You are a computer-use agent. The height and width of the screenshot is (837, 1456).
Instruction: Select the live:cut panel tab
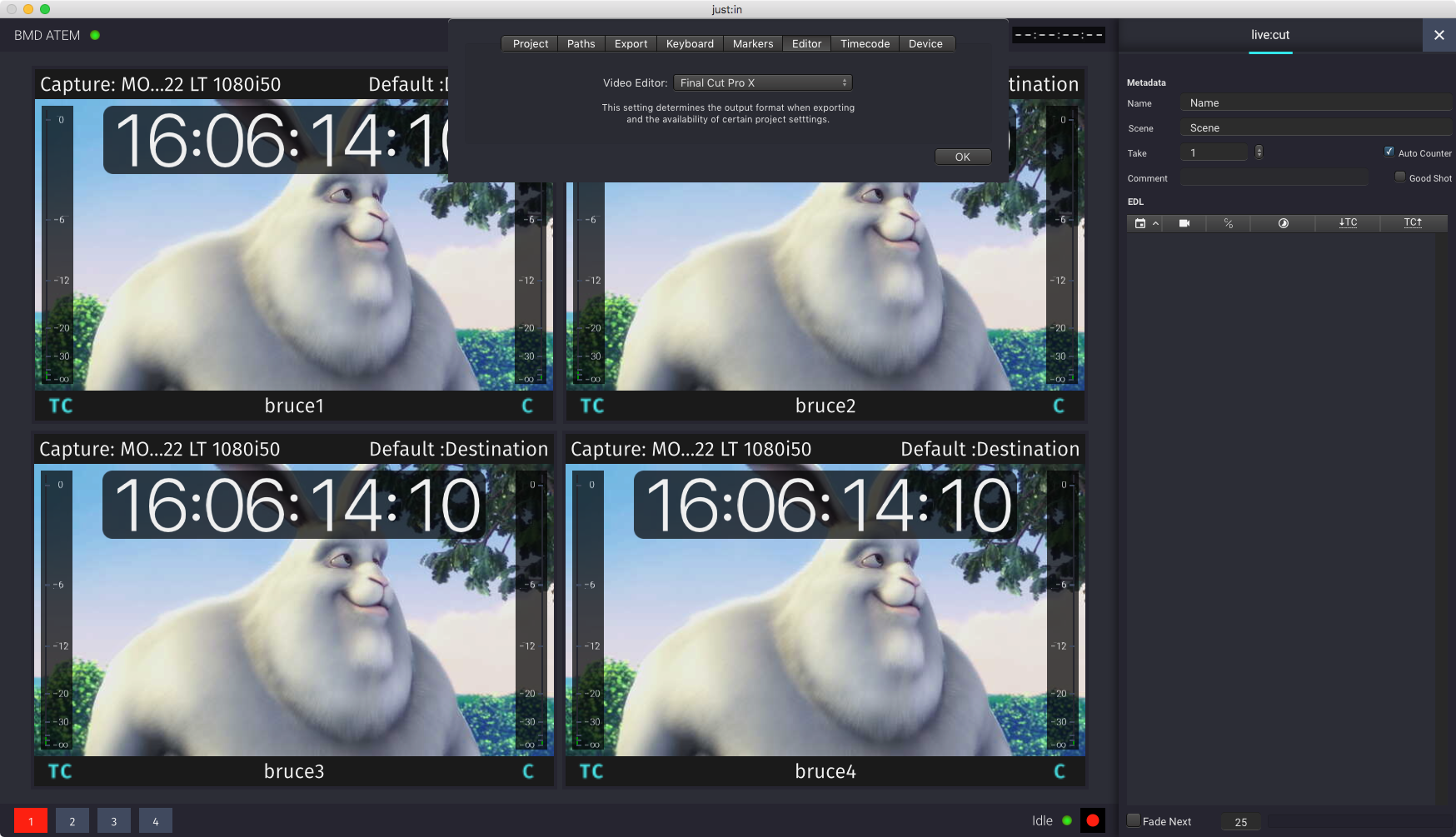[1270, 35]
